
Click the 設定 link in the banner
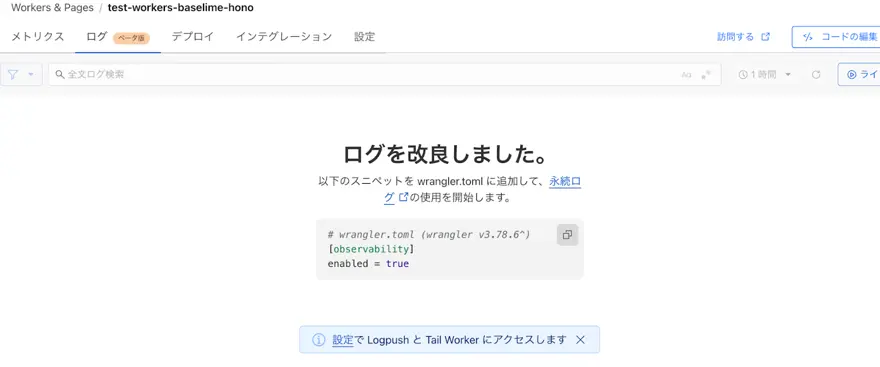click(342, 340)
